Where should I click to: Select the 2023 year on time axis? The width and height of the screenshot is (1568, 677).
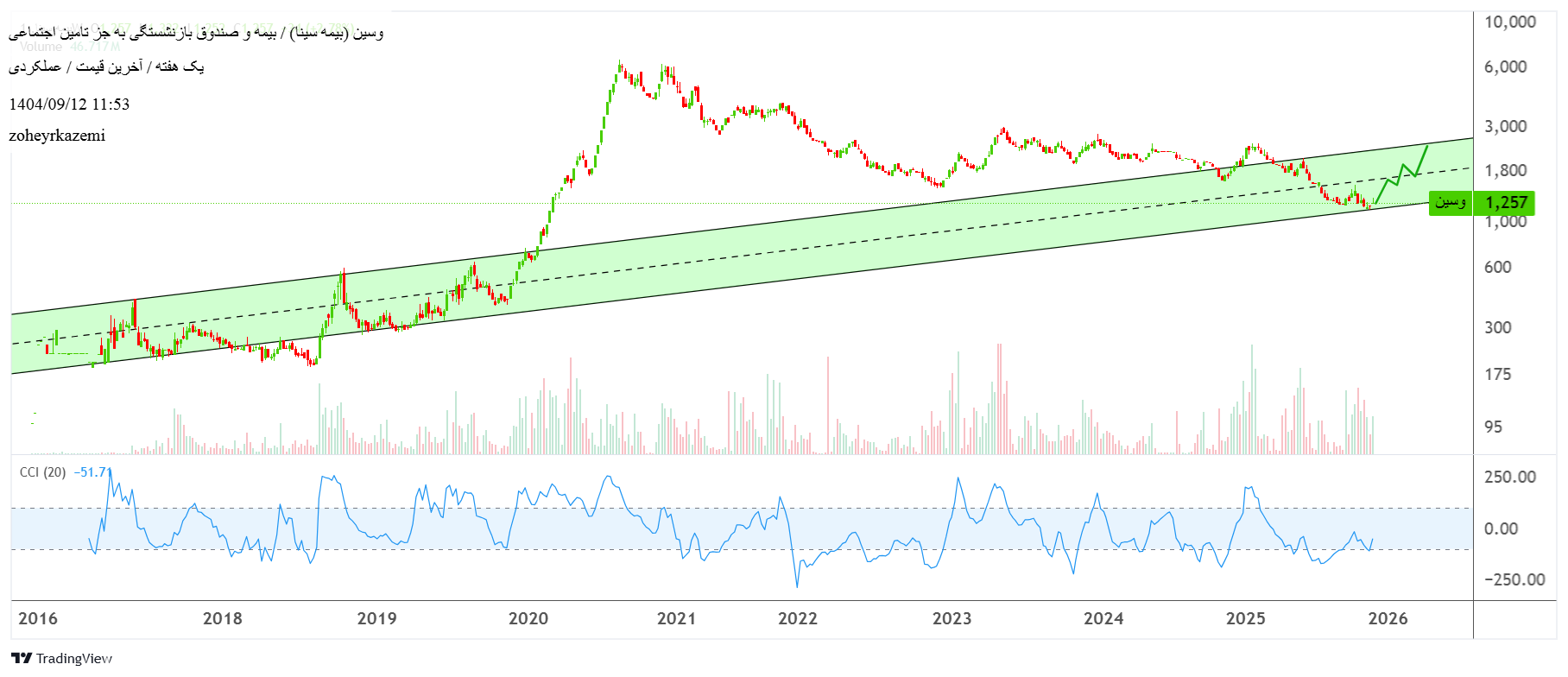point(952,618)
